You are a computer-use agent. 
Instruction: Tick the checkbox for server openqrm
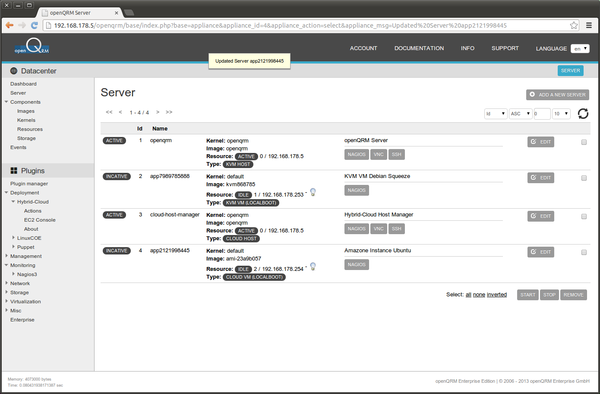point(584,142)
